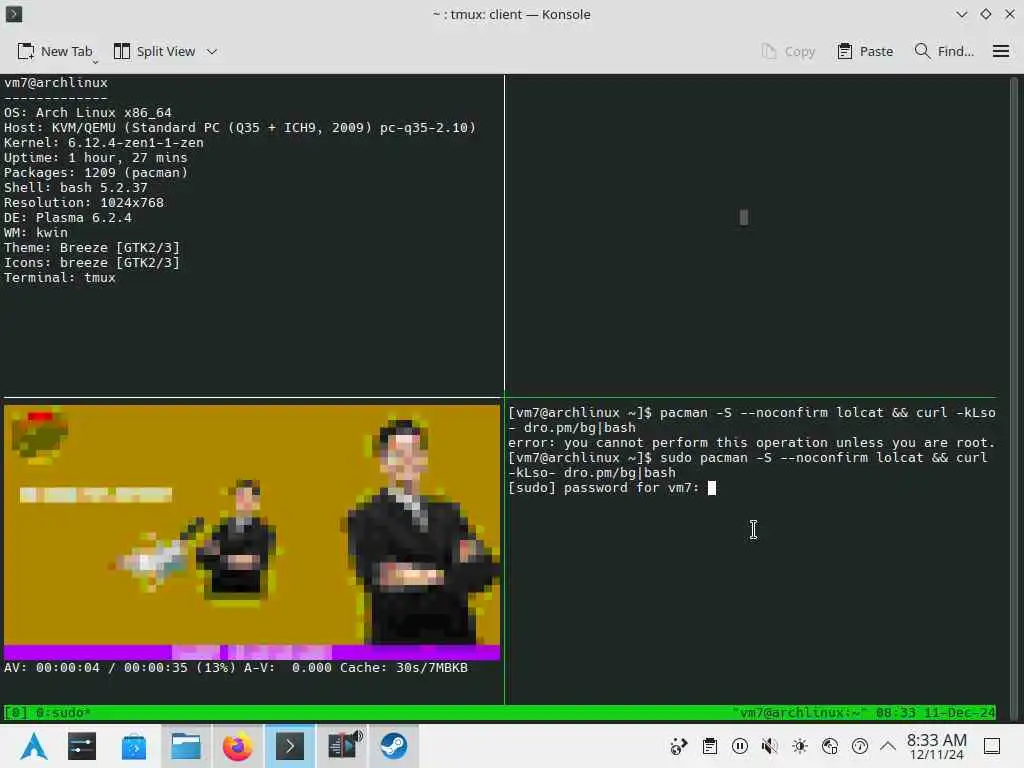This screenshot has height=768, width=1024.
Task: Click the top-right empty tmux pane cursor
Action: coord(744,217)
